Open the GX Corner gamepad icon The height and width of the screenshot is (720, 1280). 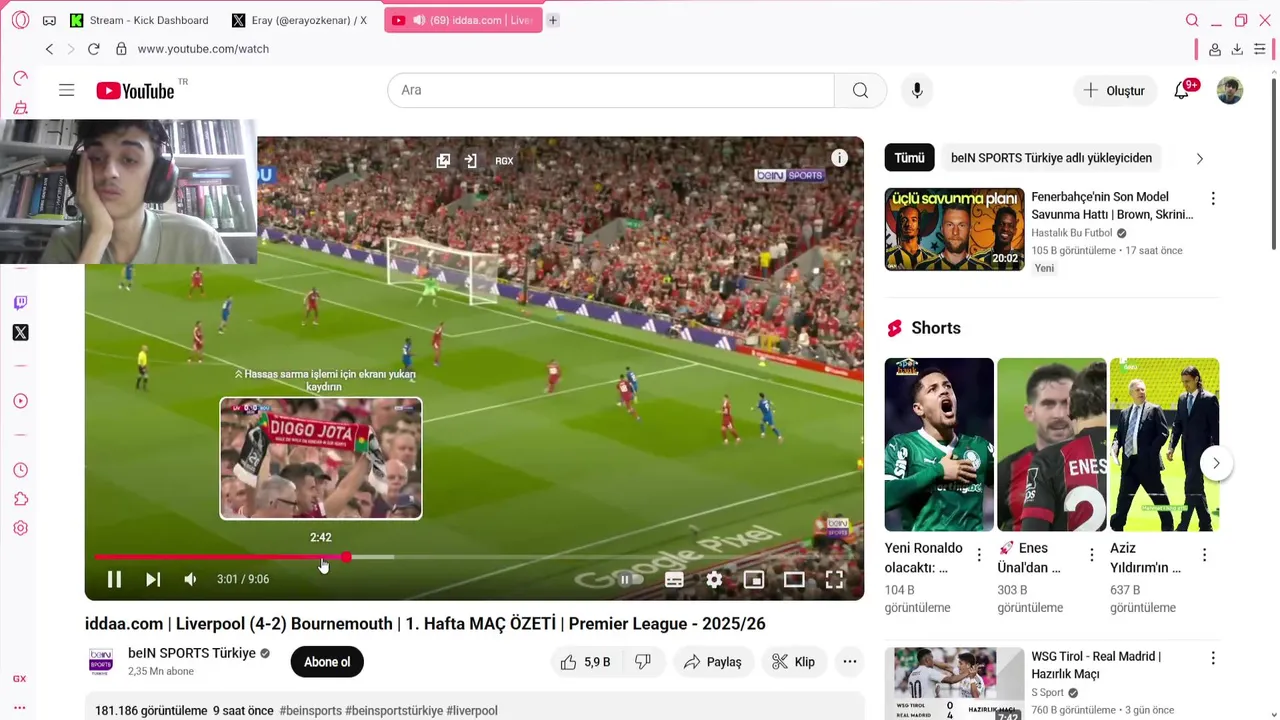(x=49, y=20)
